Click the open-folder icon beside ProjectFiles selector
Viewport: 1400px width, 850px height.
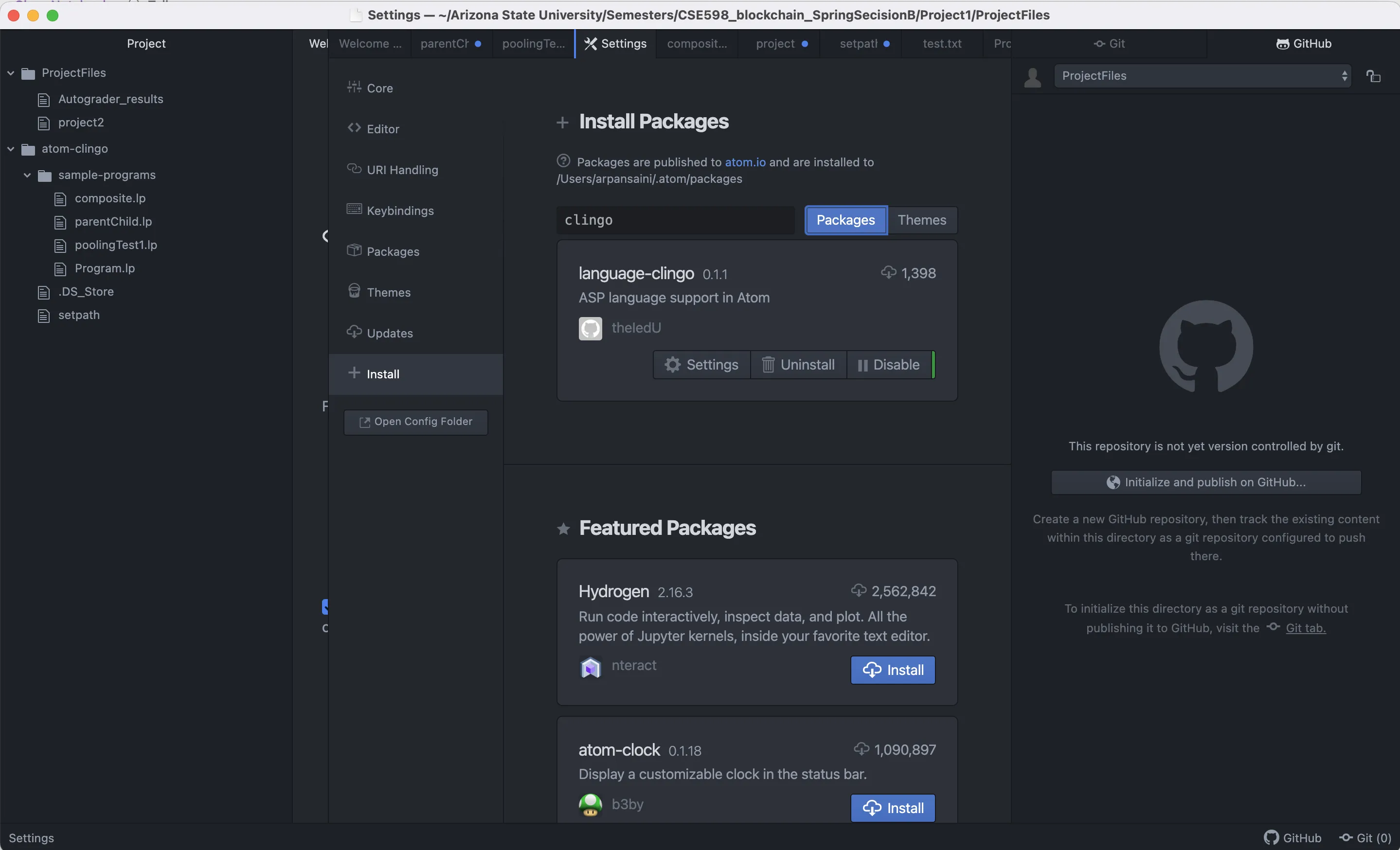(x=1373, y=76)
